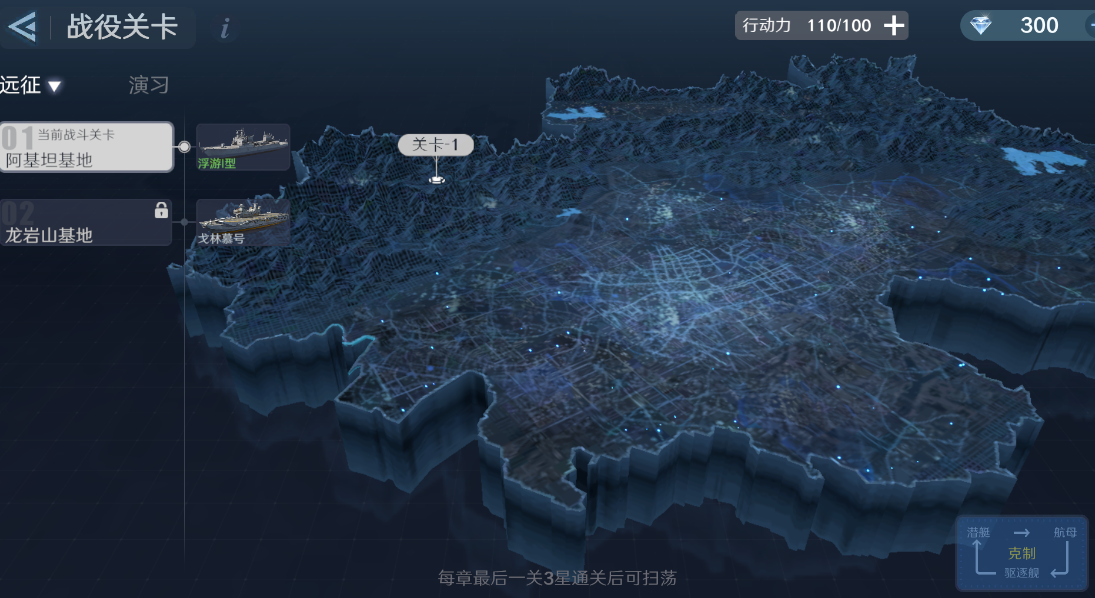Tap the diamond currency icon
This screenshot has height=598, width=1095.
981,26
